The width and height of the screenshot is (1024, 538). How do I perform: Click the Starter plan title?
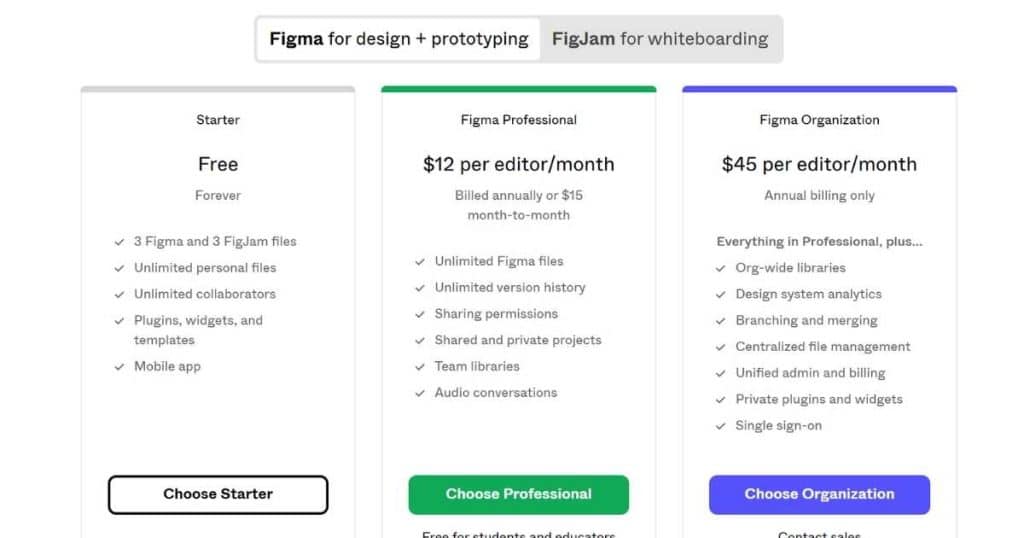(x=218, y=119)
